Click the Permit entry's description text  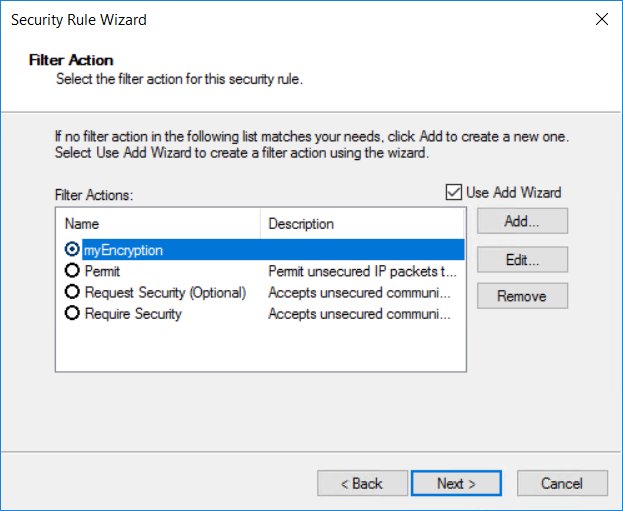pos(362,271)
